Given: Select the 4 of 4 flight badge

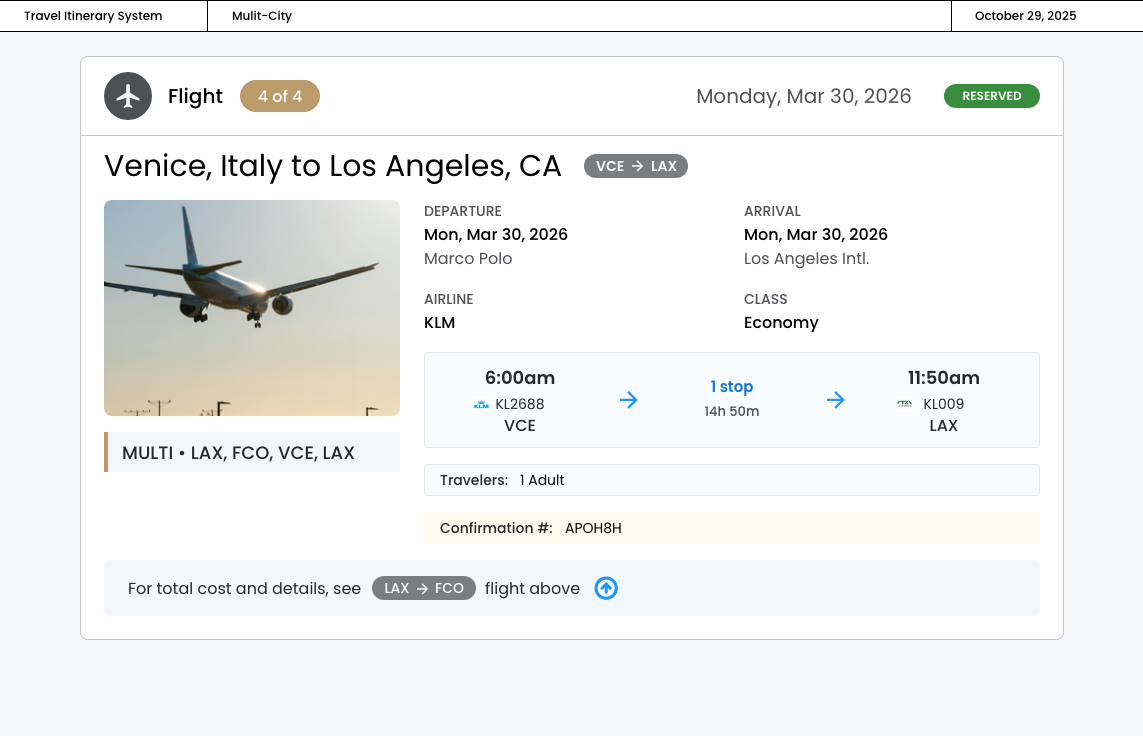Looking at the screenshot, I should point(280,96).
